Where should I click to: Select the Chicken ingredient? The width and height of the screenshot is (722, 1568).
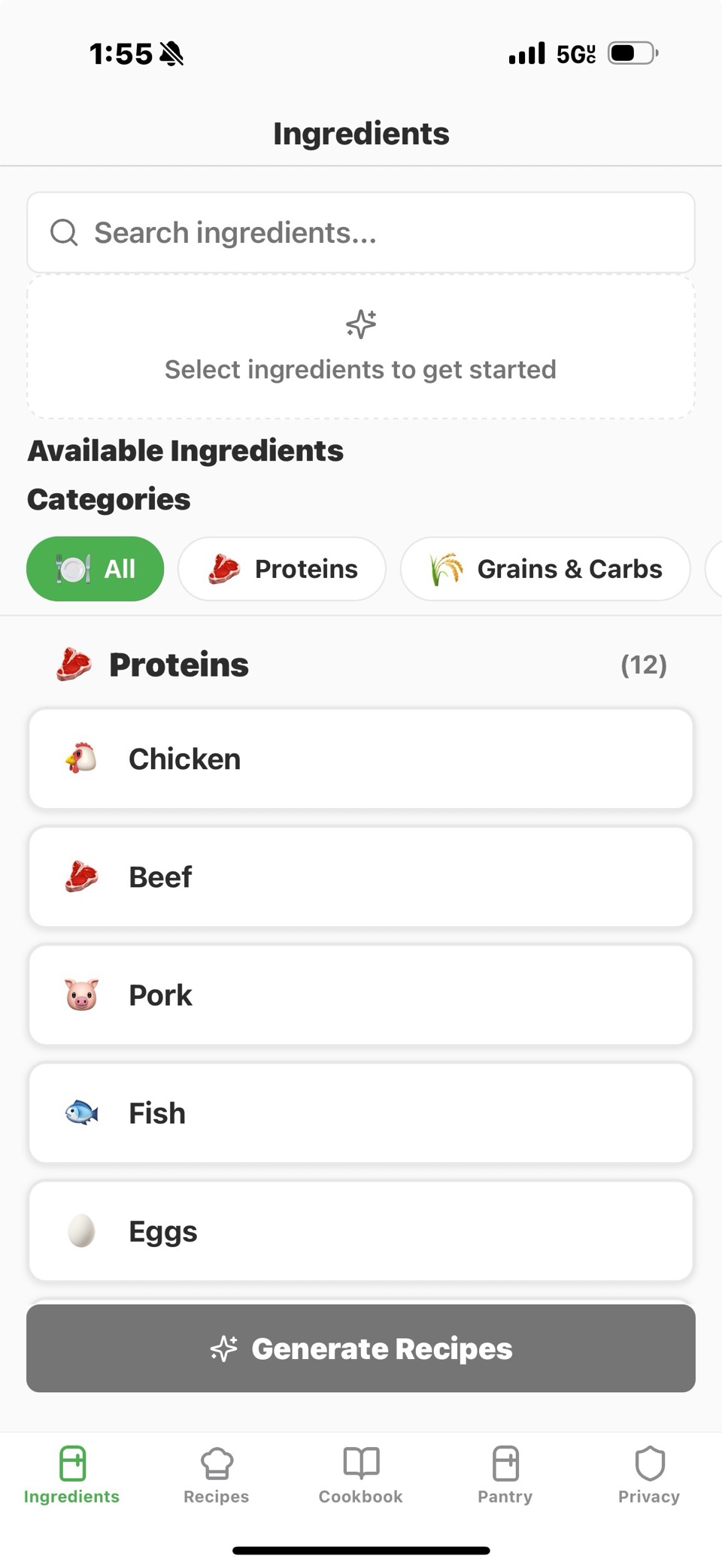[x=361, y=758]
